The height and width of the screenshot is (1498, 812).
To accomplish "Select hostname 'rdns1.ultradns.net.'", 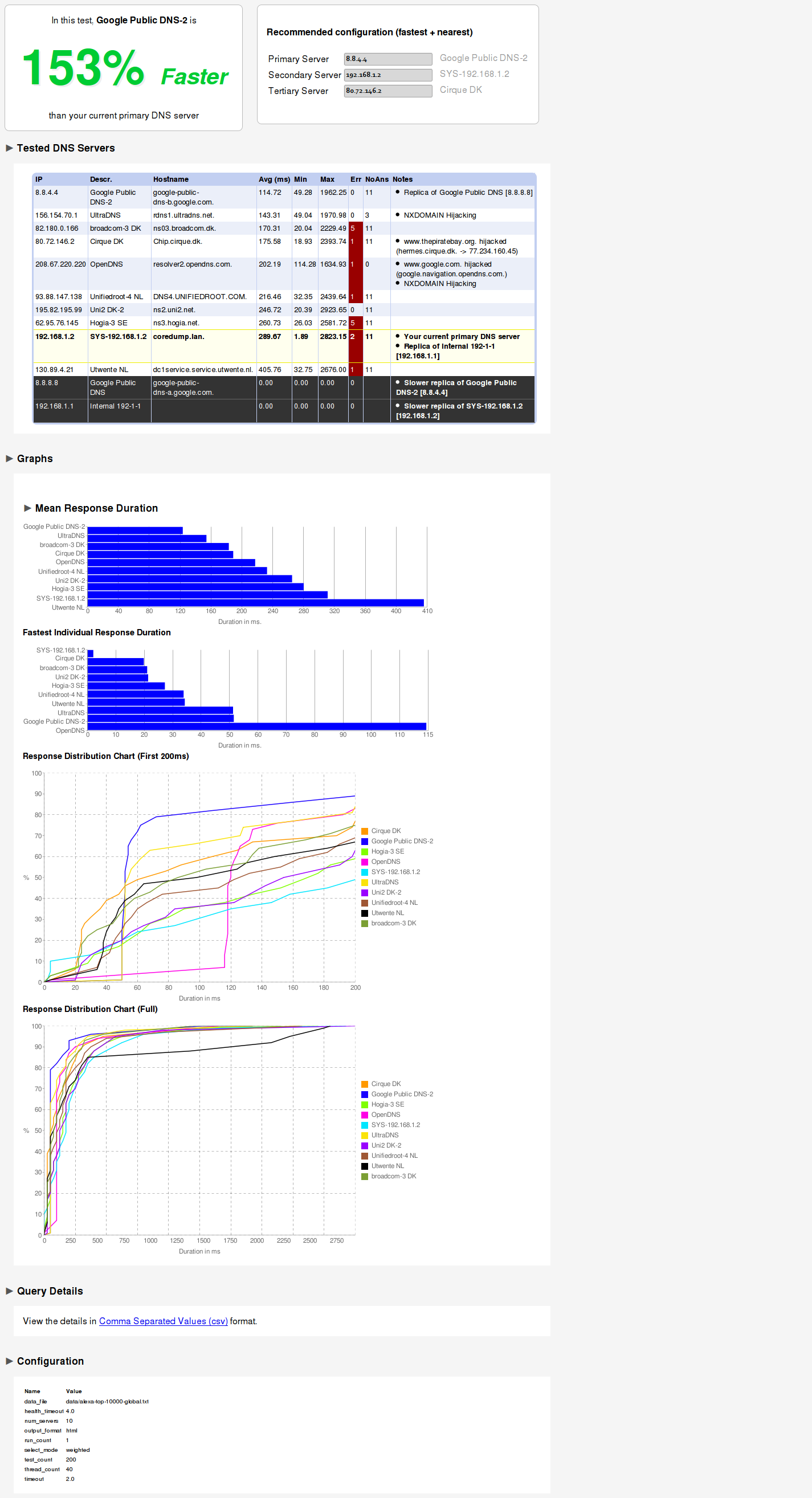I will [x=184, y=216].
